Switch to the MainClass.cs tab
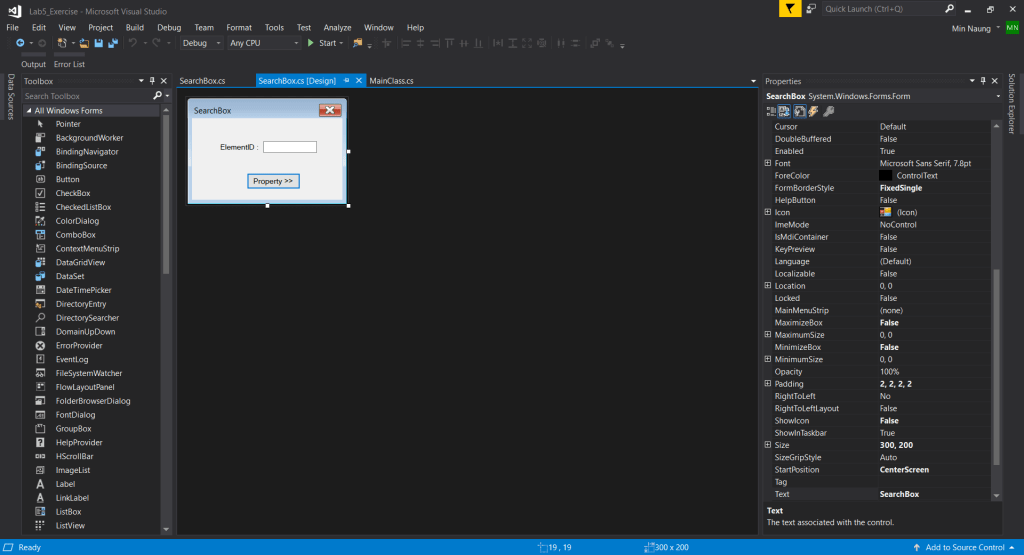The height and width of the screenshot is (555, 1024). coord(391,81)
